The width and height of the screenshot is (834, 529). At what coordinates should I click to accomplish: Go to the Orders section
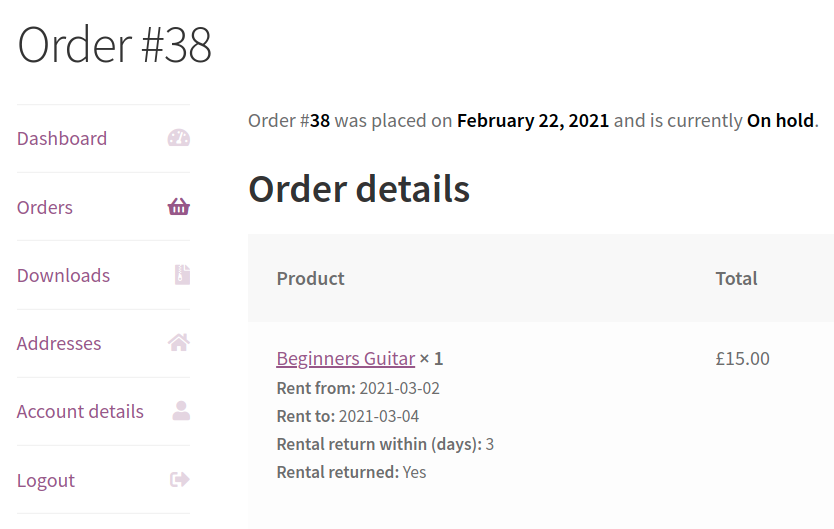[x=45, y=207]
